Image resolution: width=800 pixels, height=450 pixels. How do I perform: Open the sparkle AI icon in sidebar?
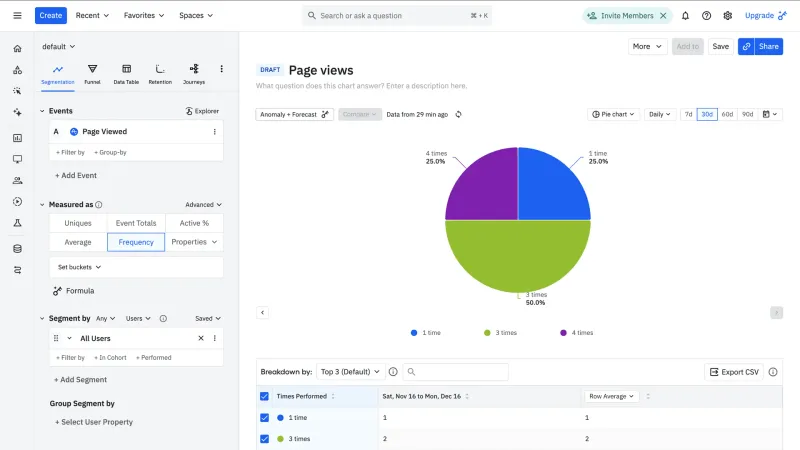[x=17, y=112]
